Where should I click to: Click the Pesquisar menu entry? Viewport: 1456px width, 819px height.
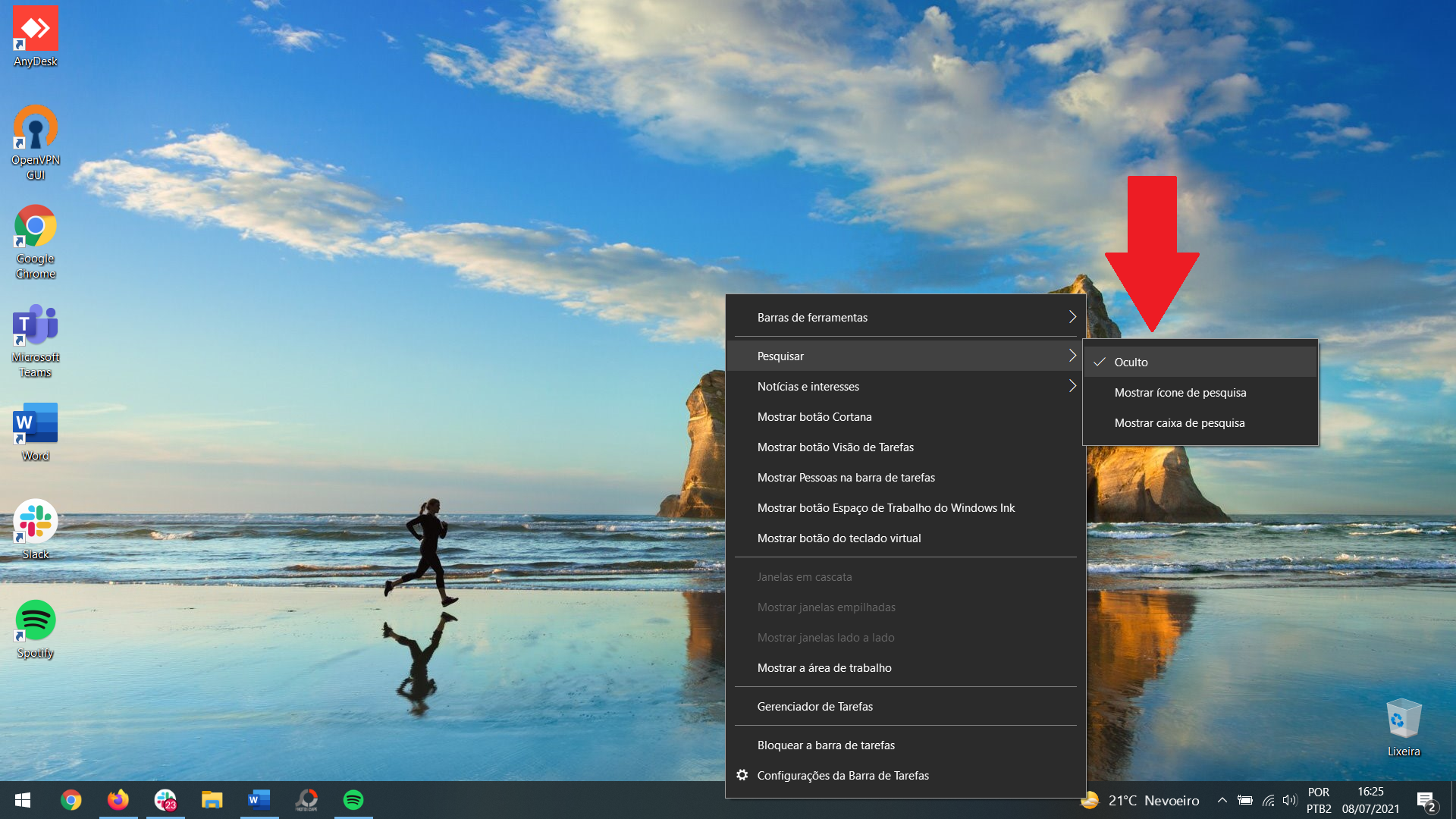pyautogui.click(x=905, y=356)
